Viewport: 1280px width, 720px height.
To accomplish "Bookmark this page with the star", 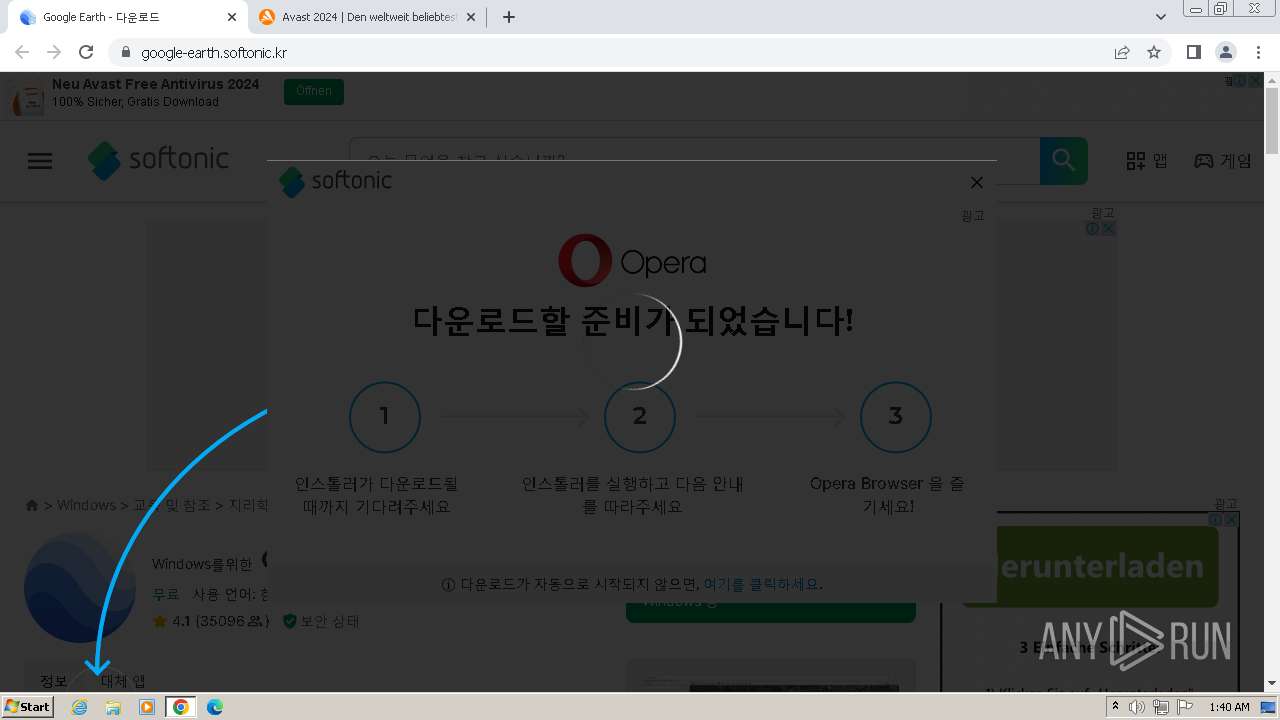I will click(1154, 52).
